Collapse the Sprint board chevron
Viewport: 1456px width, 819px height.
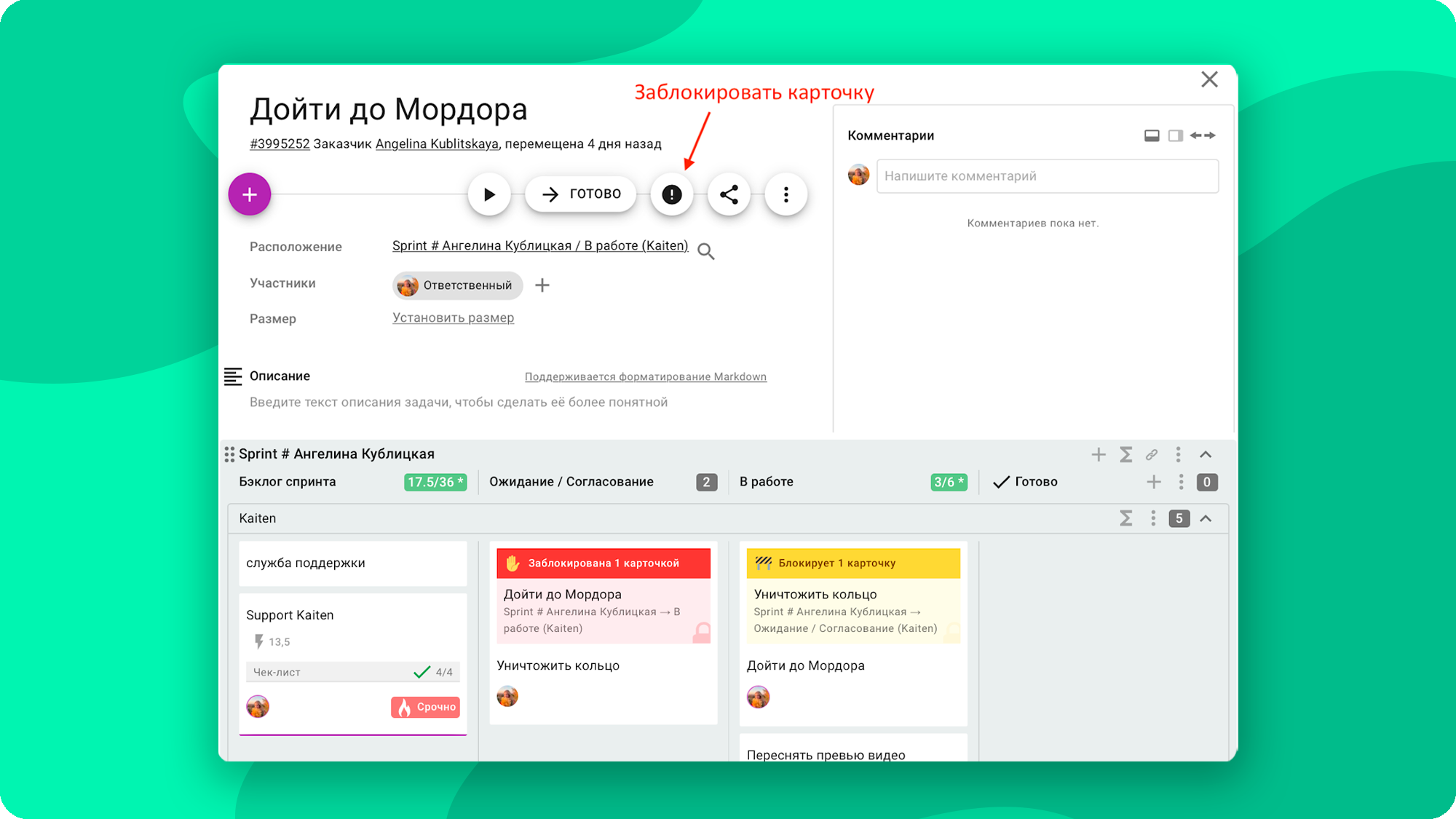1206,455
